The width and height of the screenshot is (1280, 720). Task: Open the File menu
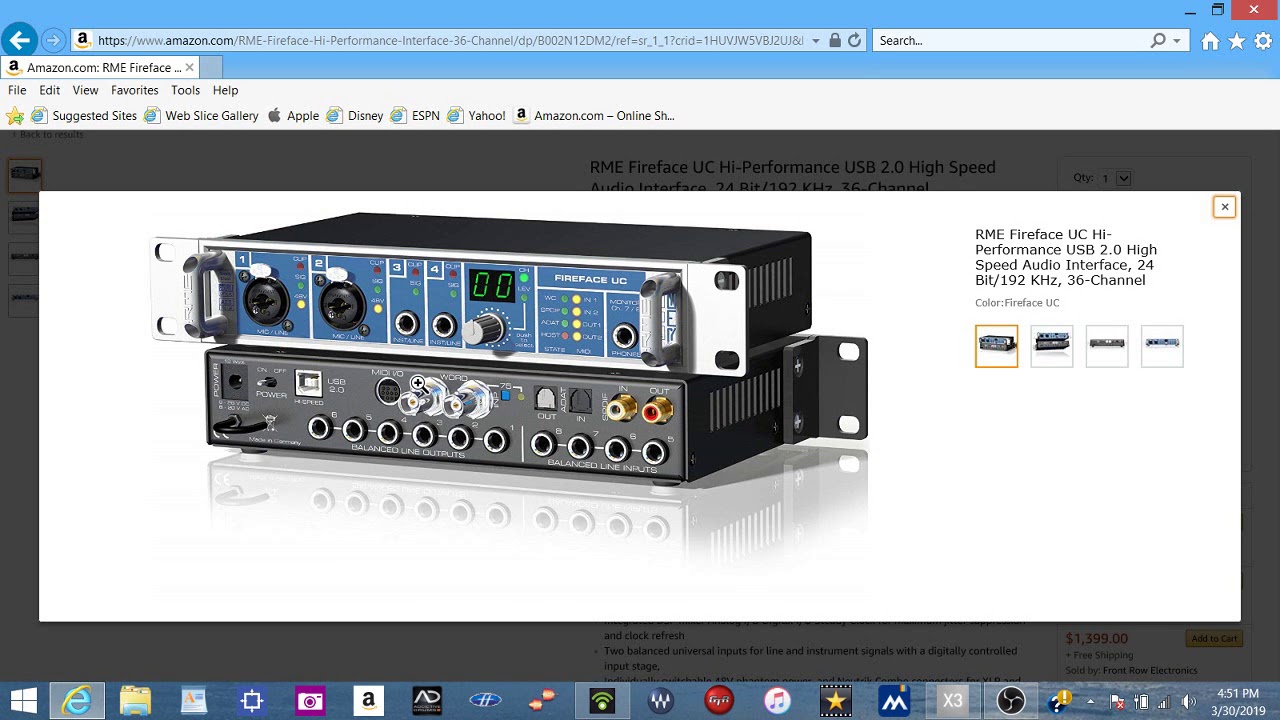(17, 90)
